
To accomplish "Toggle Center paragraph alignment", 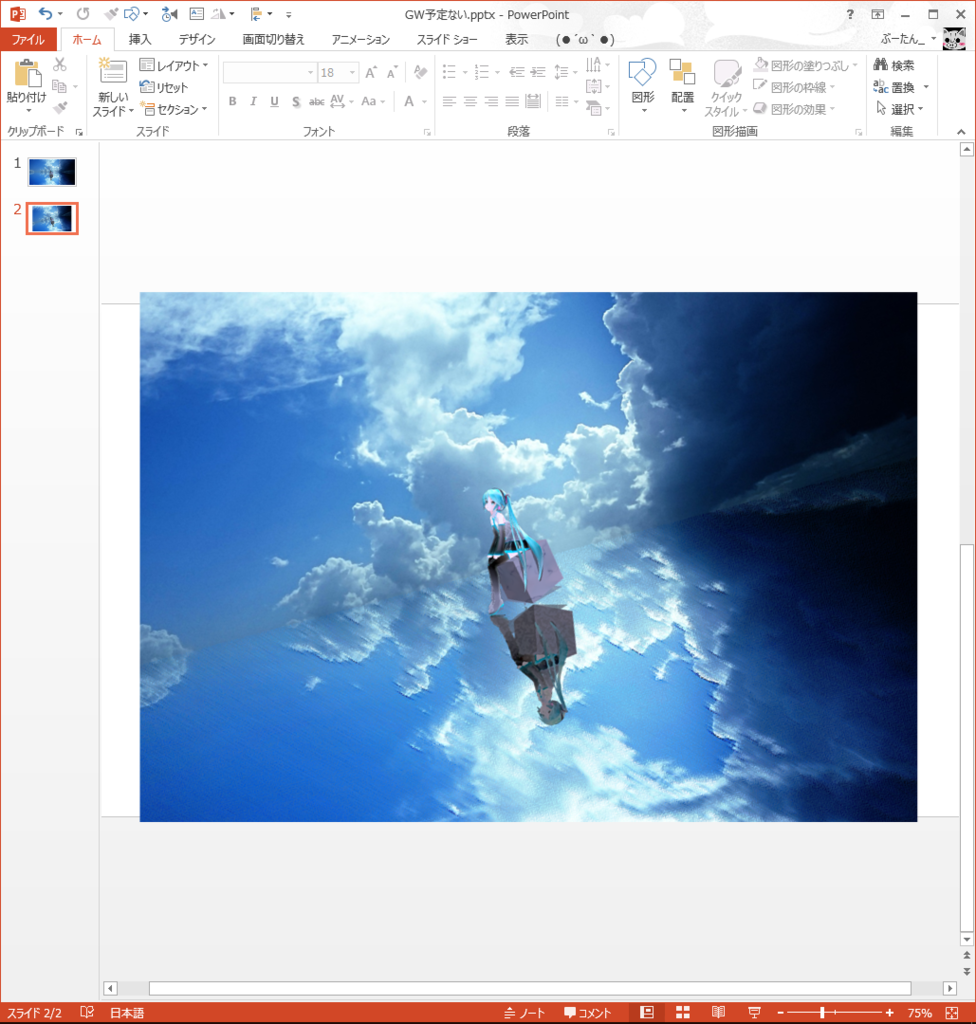I will (x=470, y=101).
